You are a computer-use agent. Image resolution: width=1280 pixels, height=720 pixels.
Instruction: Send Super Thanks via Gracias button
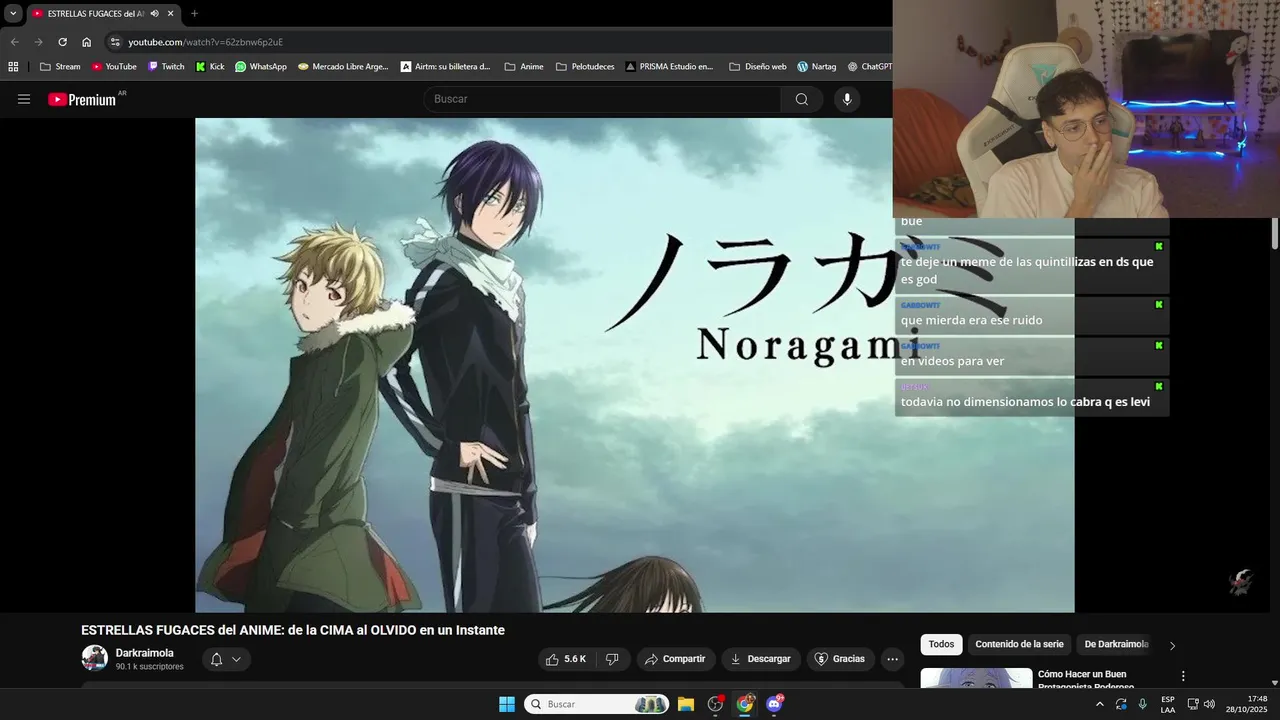[x=840, y=659]
